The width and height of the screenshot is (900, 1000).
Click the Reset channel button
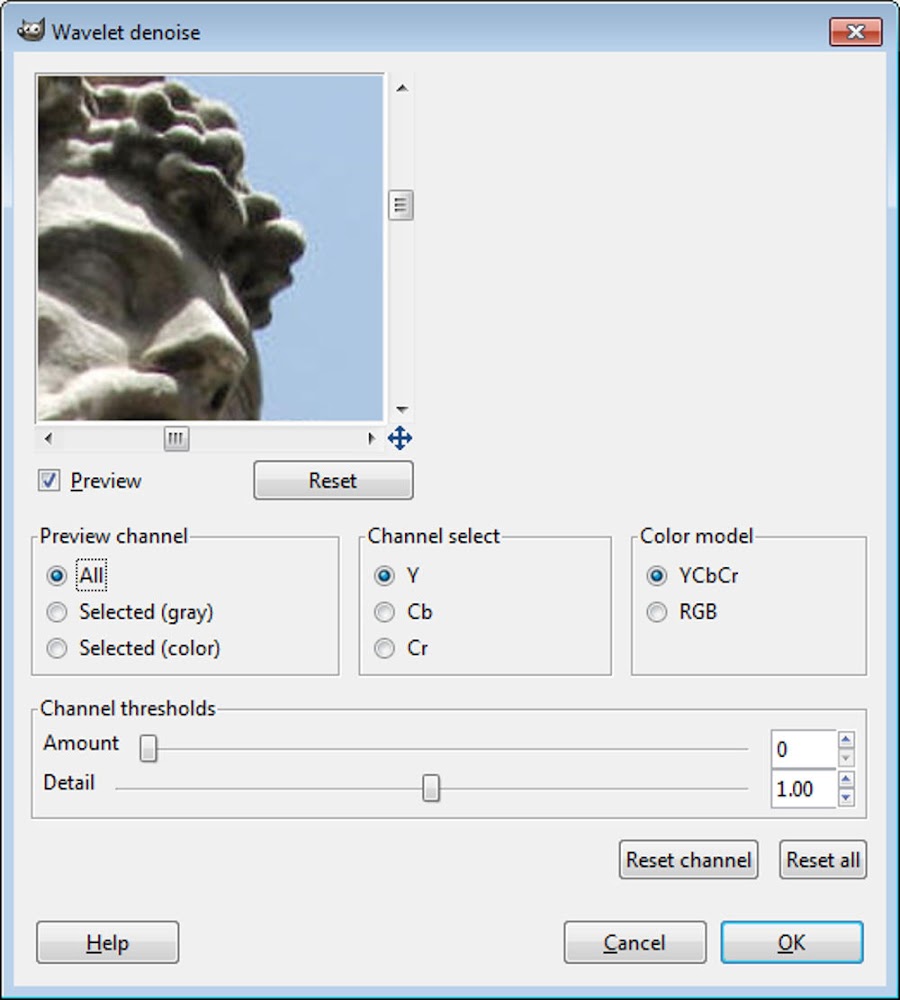pos(688,860)
